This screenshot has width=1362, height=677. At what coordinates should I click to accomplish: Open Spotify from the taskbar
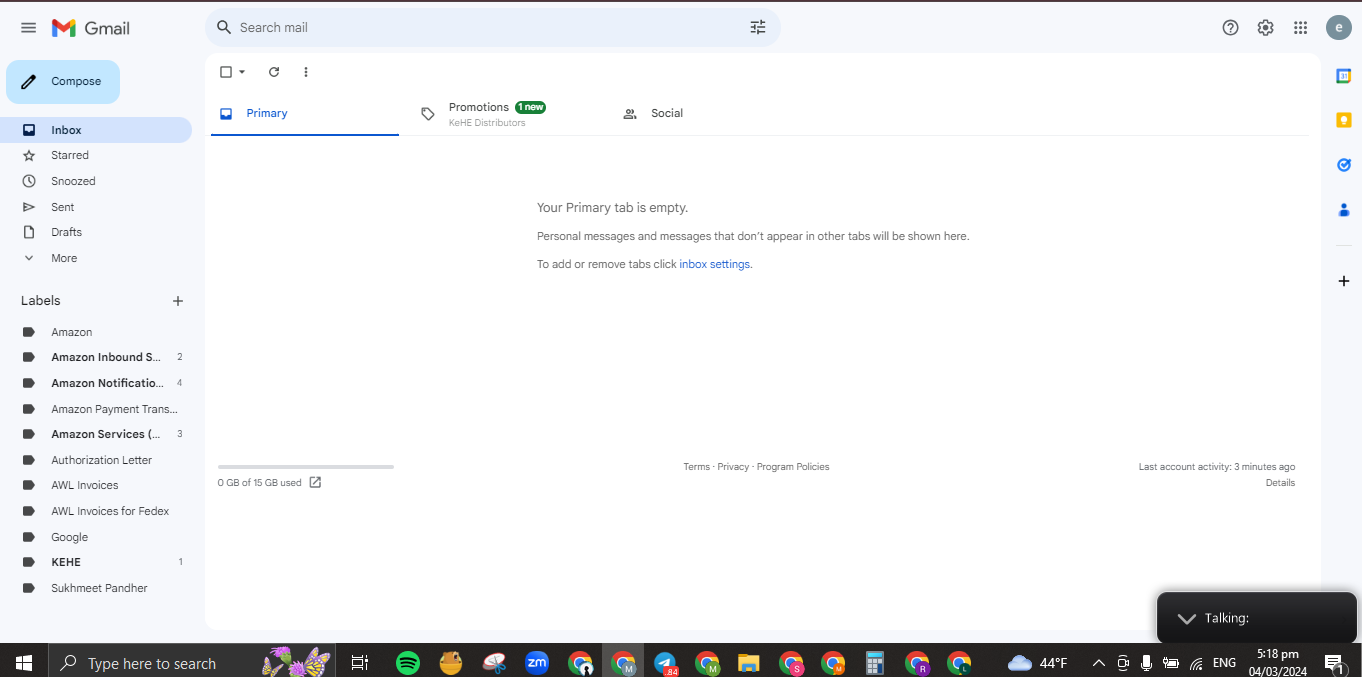tap(408, 662)
